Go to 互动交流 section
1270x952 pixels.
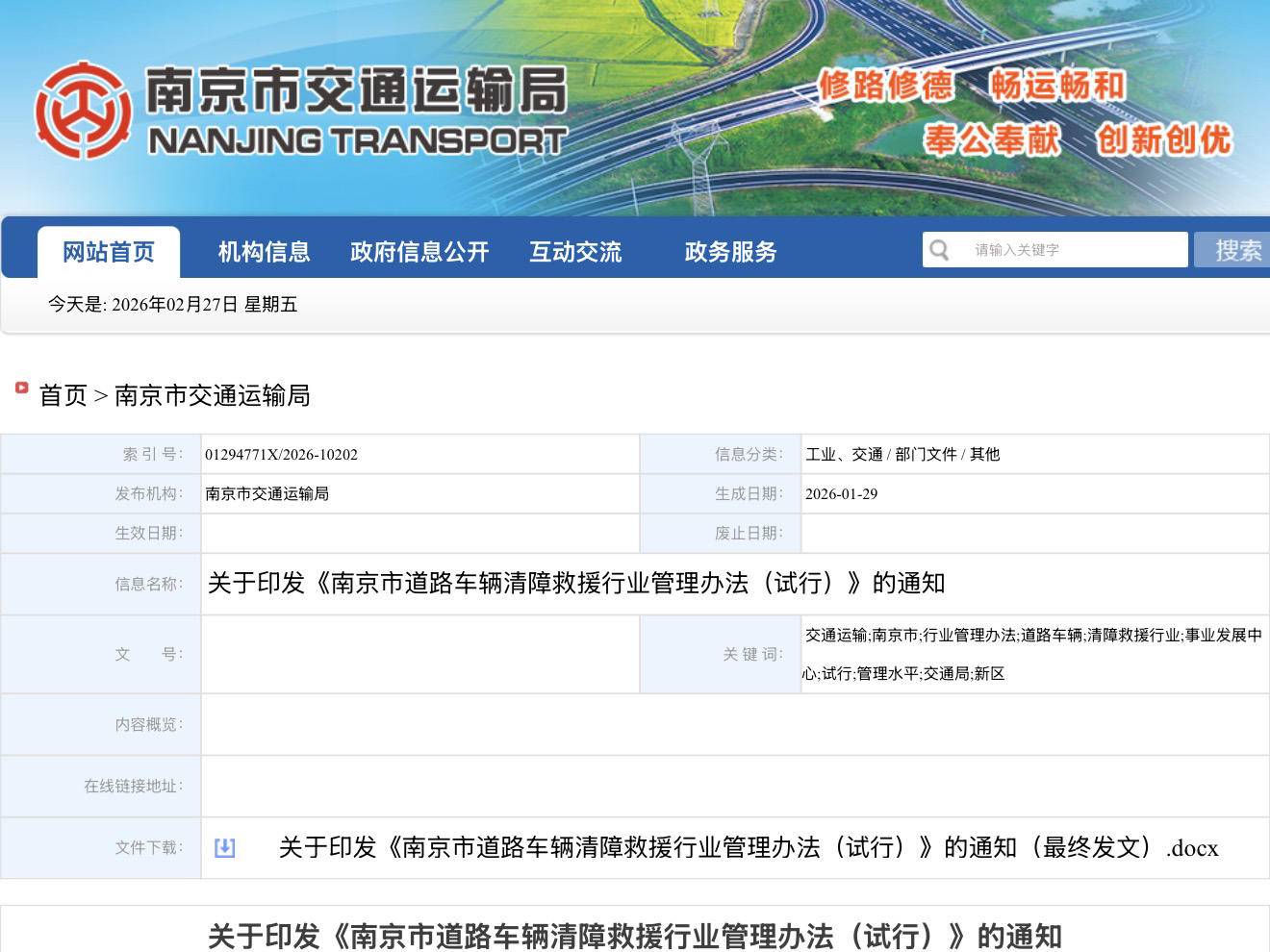pos(575,252)
